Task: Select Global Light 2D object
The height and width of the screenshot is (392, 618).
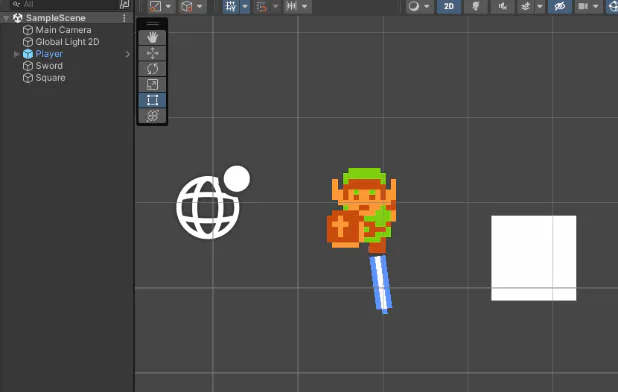Action: pos(67,42)
